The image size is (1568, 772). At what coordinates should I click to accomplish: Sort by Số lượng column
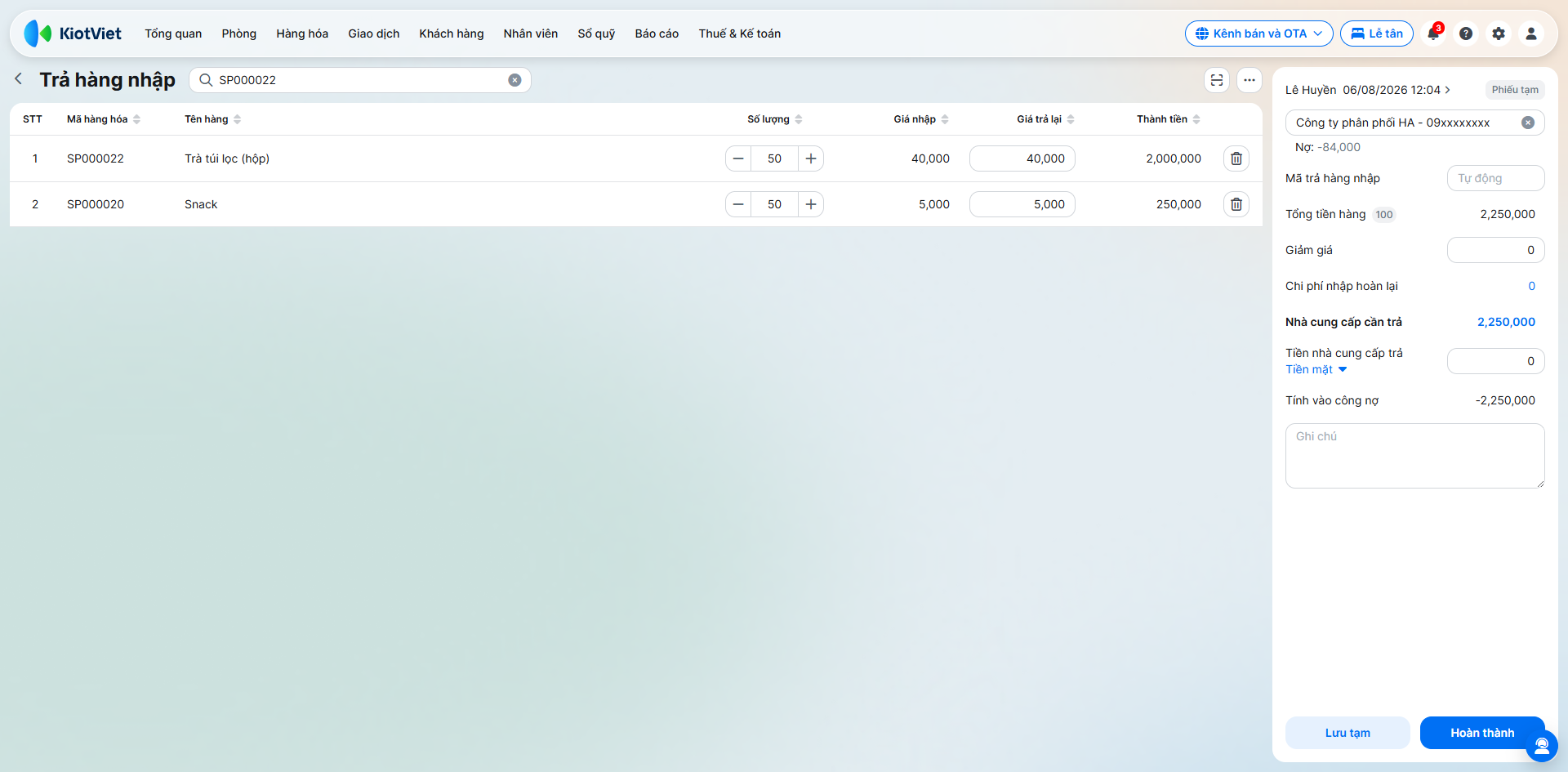pyautogui.click(x=775, y=119)
